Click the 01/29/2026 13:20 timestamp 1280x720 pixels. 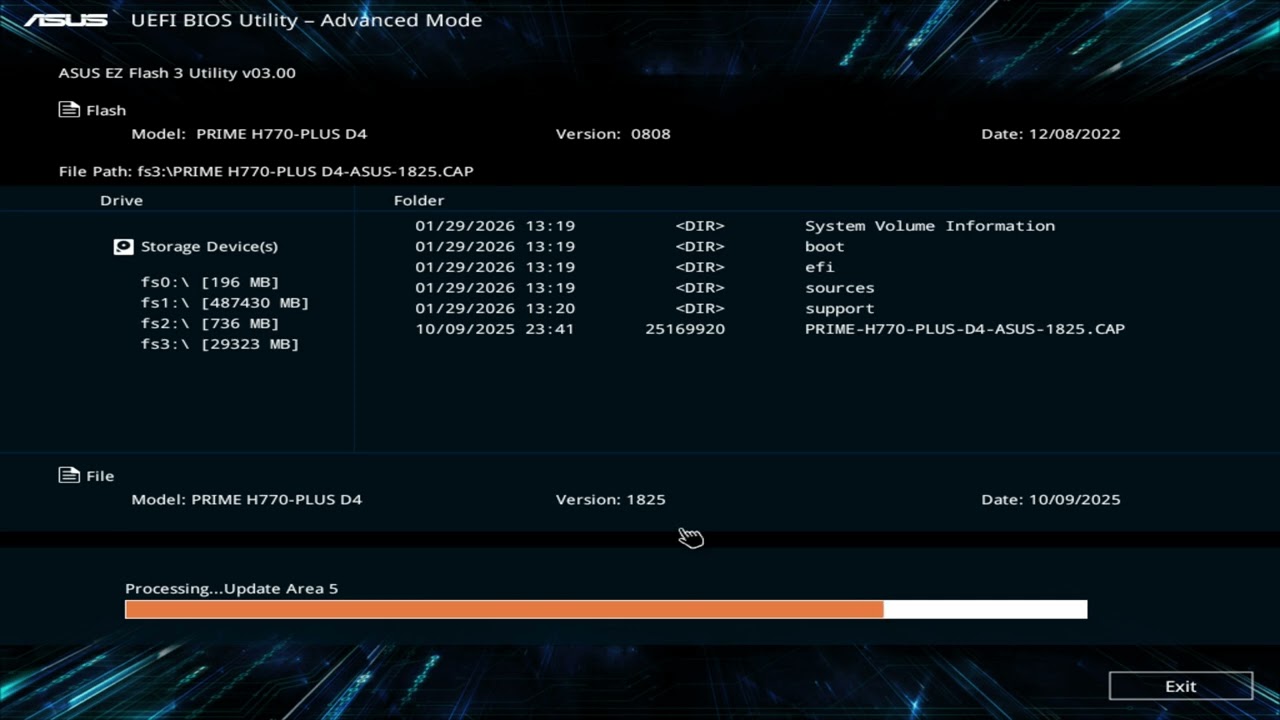tap(495, 308)
